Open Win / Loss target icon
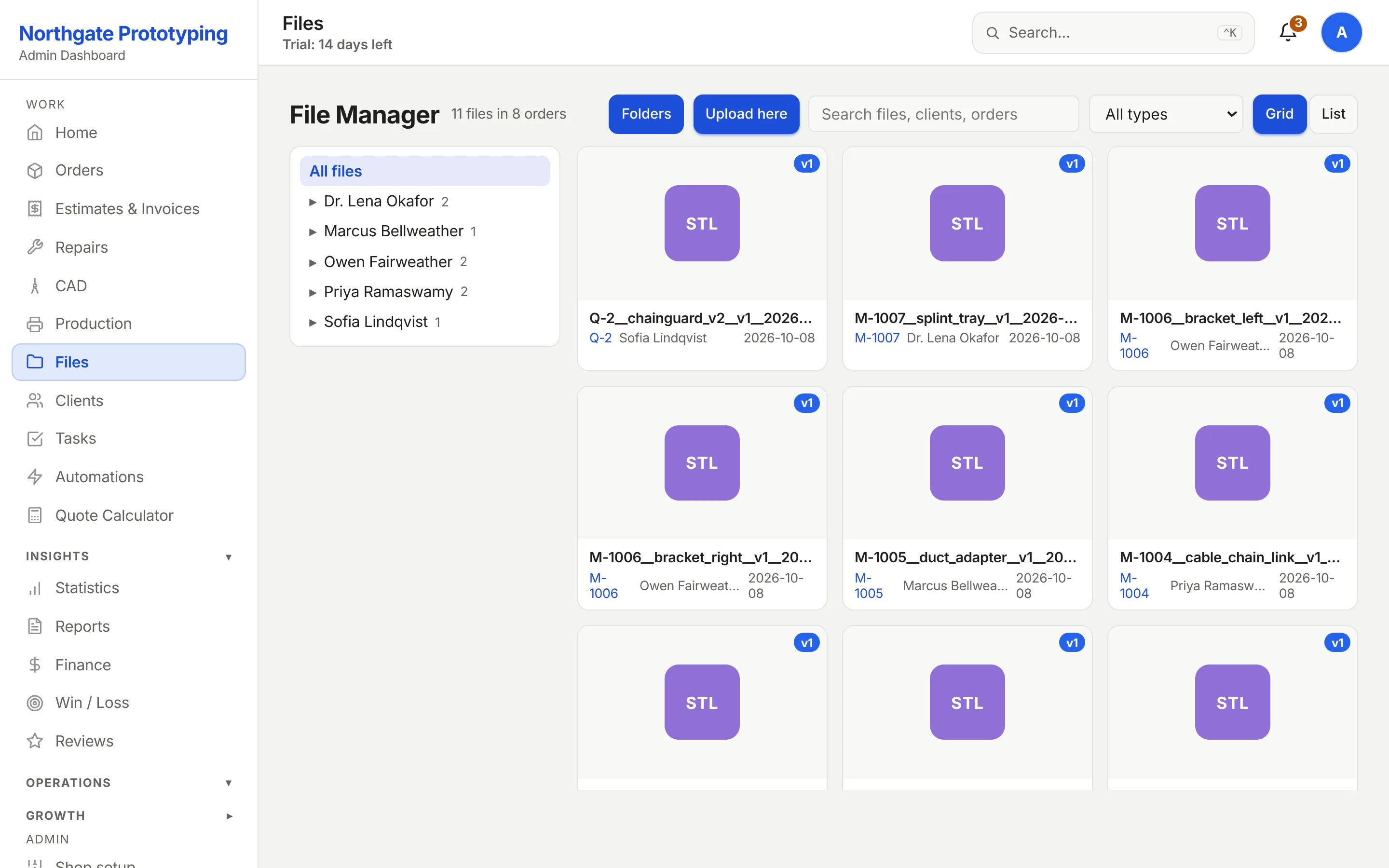Image resolution: width=1389 pixels, height=868 pixels. pos(35,703)
